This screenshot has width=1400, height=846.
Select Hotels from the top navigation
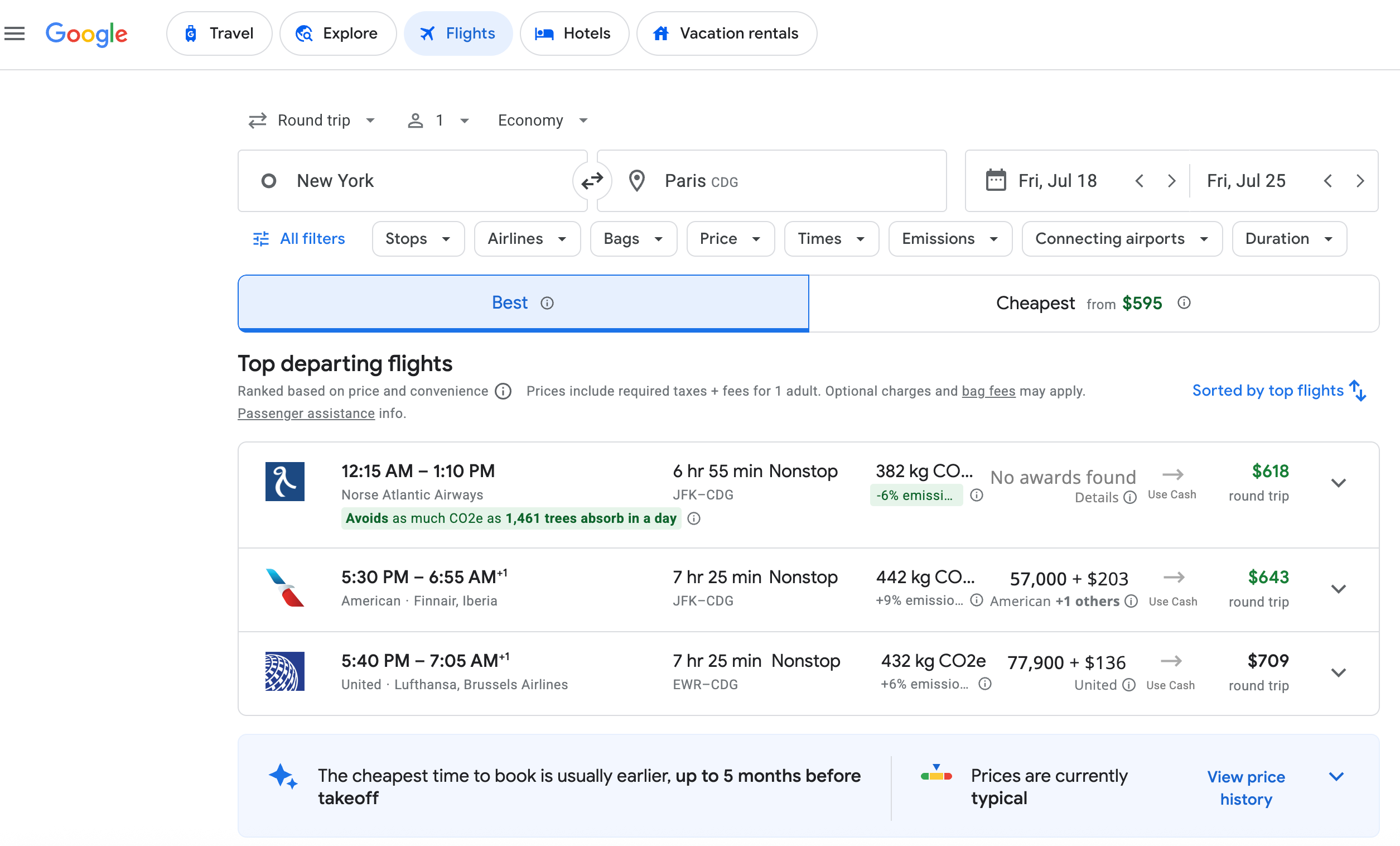(574, 33)
